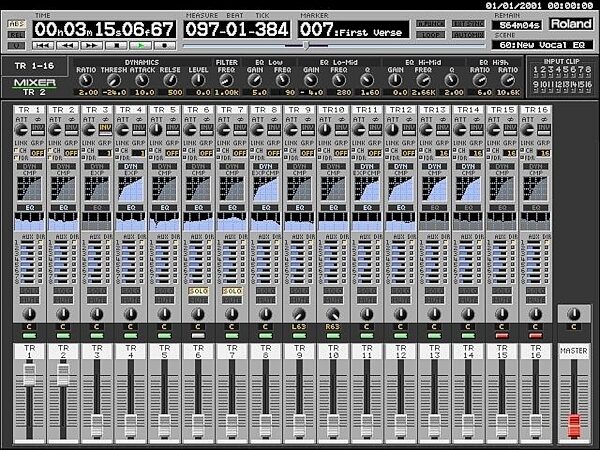Click the GRP OFF field on TR 2
This screenshot has height=450, width=600.
pyautogui.click(x=71, y=153)
